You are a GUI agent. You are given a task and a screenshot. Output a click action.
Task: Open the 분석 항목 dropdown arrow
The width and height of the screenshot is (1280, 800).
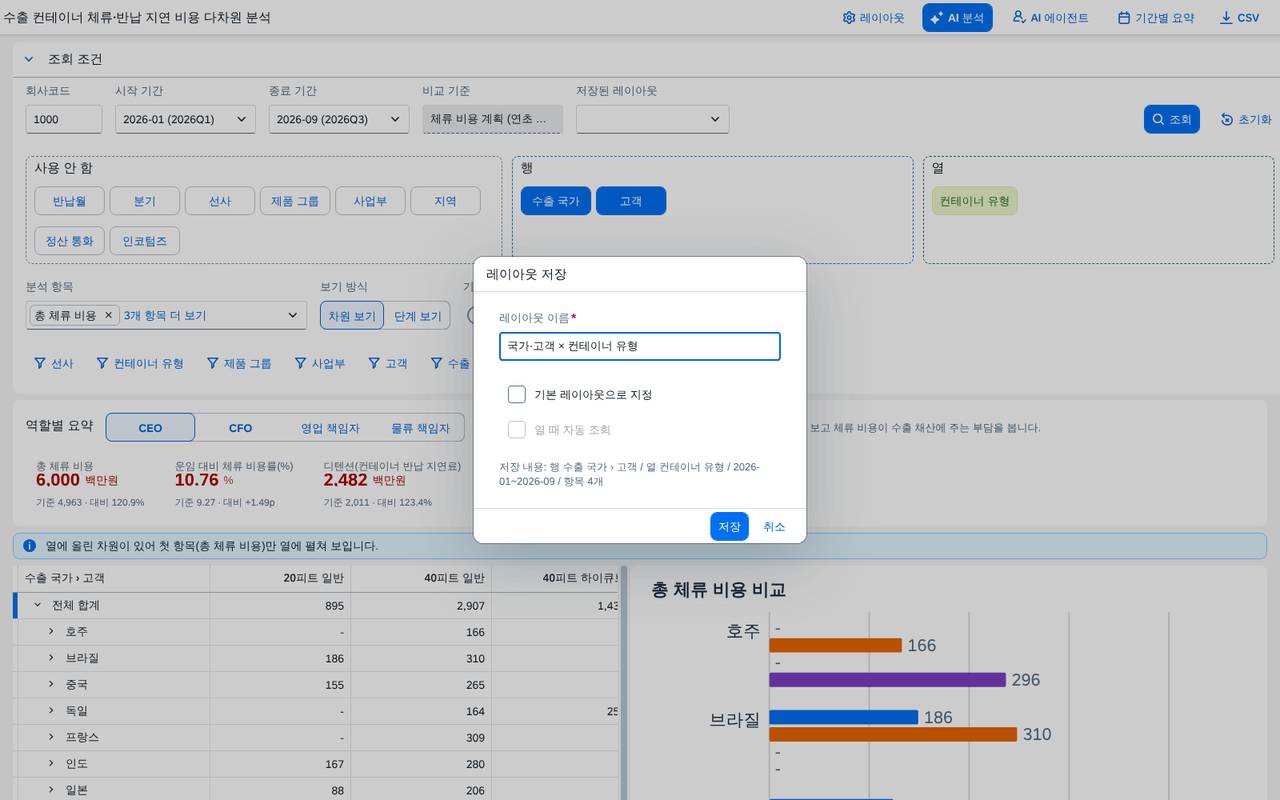coord(293,315)
